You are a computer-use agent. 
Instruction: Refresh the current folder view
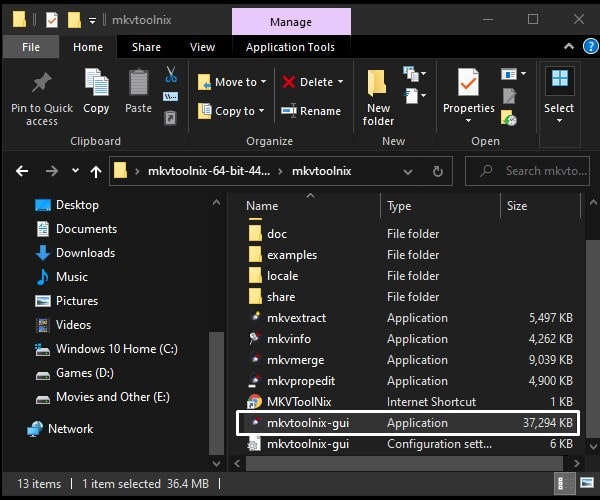(x=438, y=171)
